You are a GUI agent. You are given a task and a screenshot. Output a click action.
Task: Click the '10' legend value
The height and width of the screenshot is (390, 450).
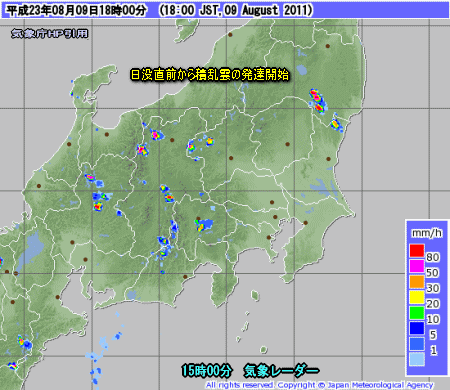[433, 319]
